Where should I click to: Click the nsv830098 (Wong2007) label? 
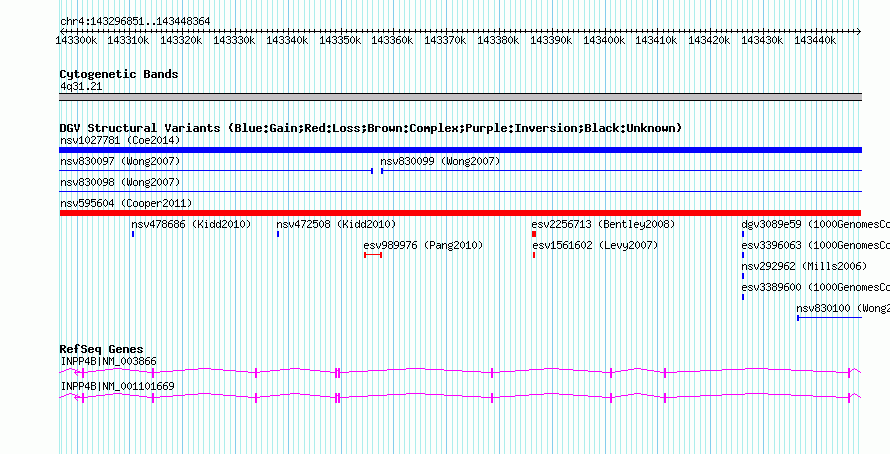[120, 182]
